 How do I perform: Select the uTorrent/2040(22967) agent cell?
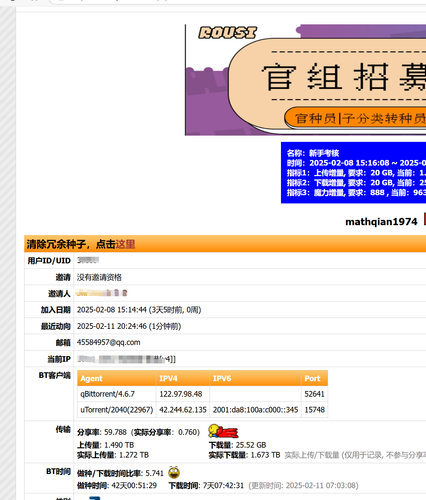pos(117,410)
